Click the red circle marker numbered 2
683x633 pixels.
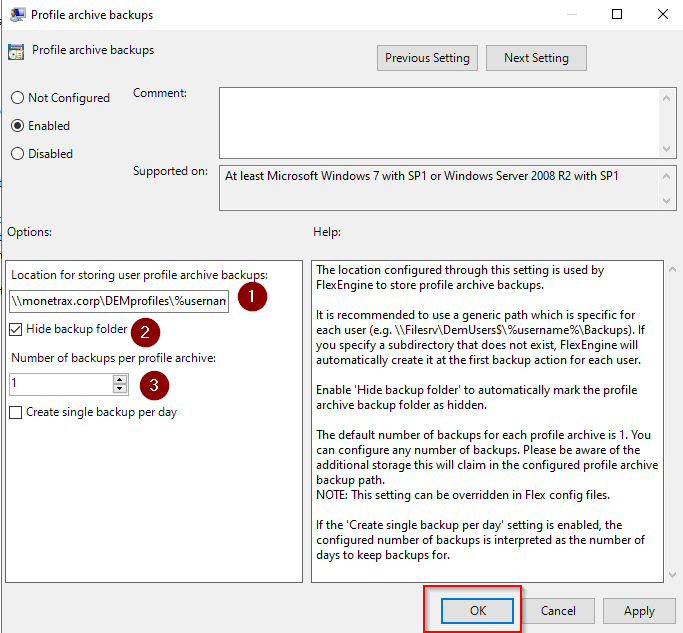pos(145,332)
